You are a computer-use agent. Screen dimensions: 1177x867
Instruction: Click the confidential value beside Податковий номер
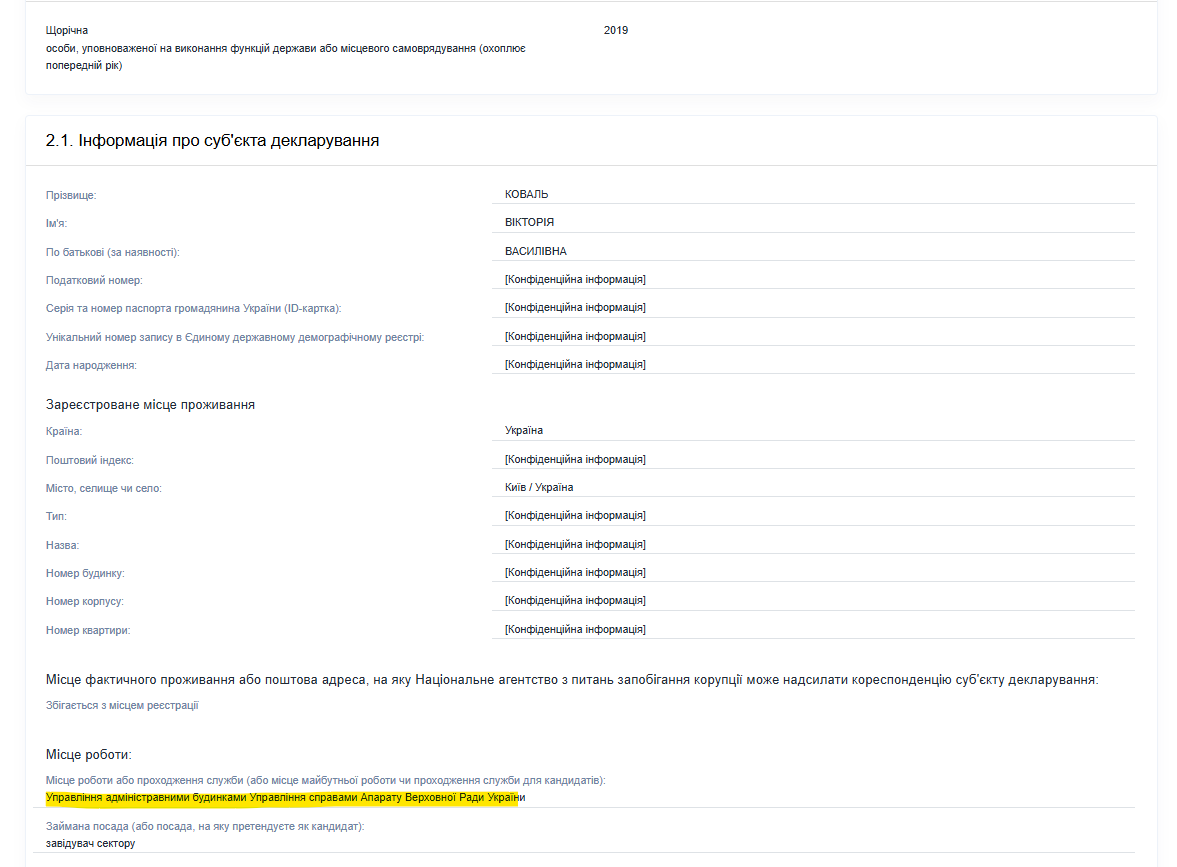coord(575,279)
